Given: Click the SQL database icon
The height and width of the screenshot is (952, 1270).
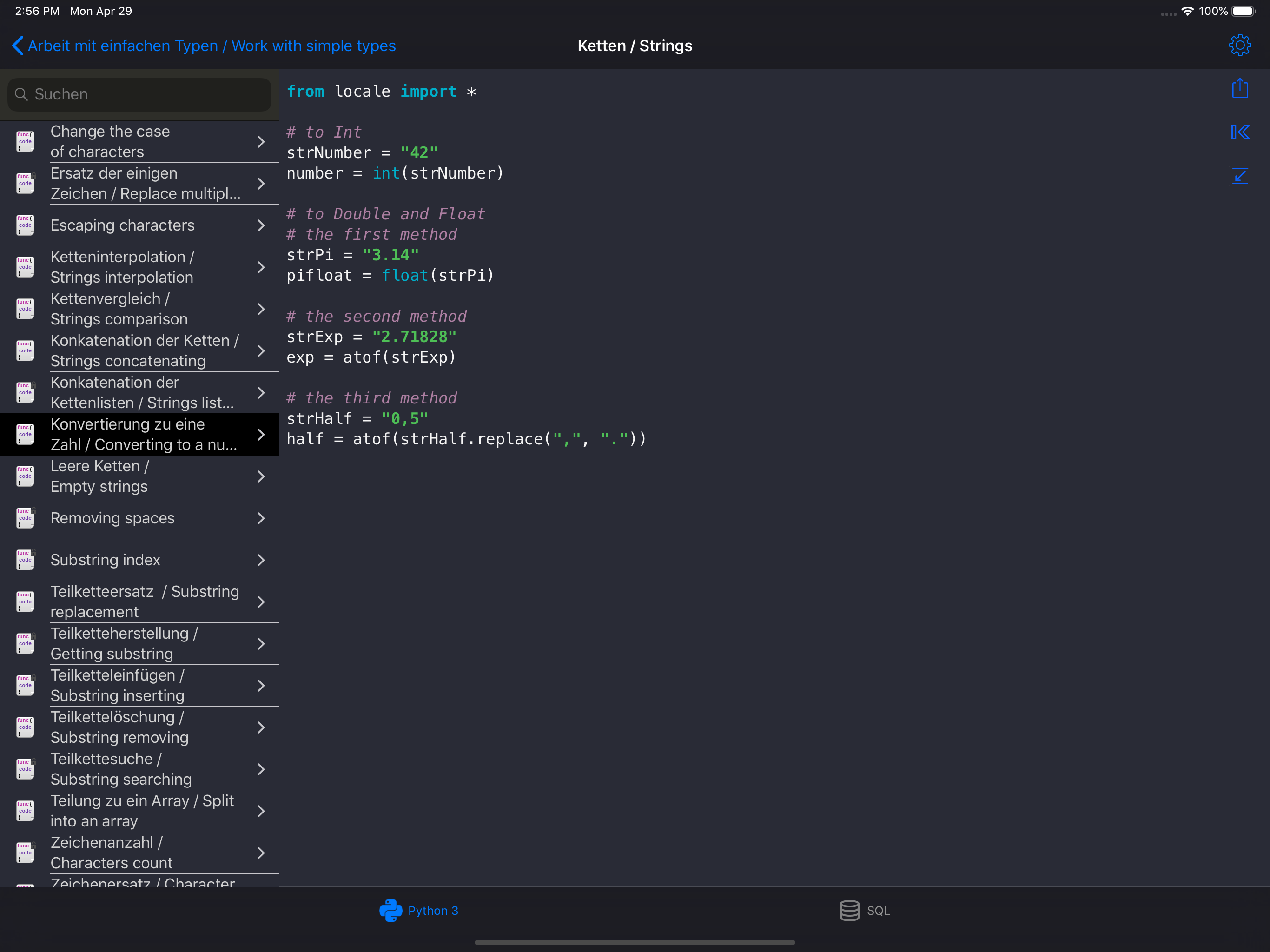Looking at the screenshot, I should [849, 910].
